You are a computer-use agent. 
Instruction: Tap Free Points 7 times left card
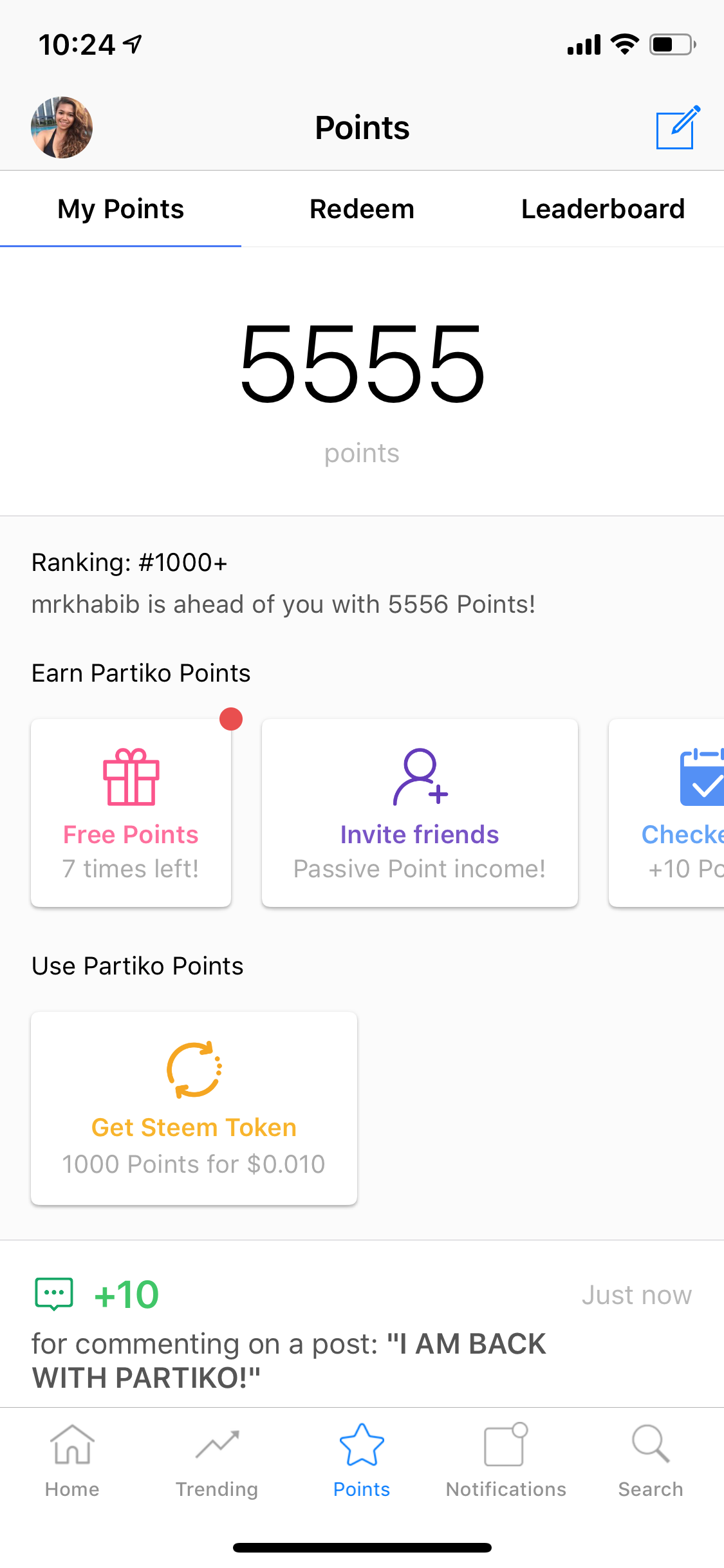(131, 813)
